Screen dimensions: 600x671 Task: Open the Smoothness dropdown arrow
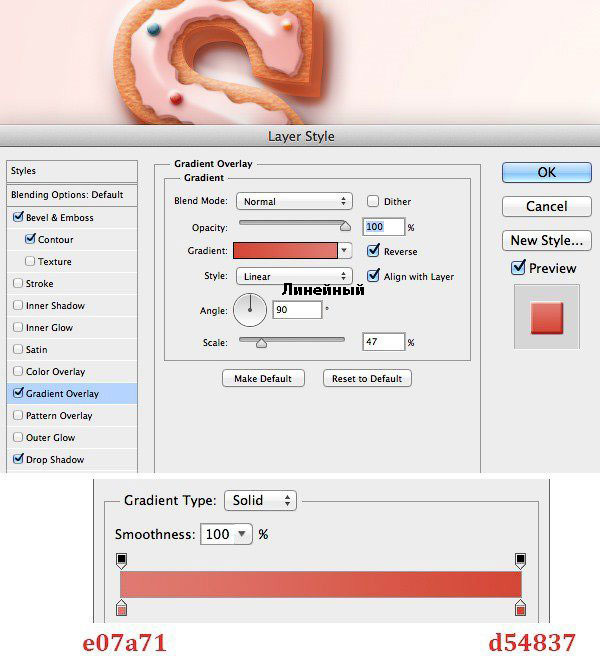[242, 534]
